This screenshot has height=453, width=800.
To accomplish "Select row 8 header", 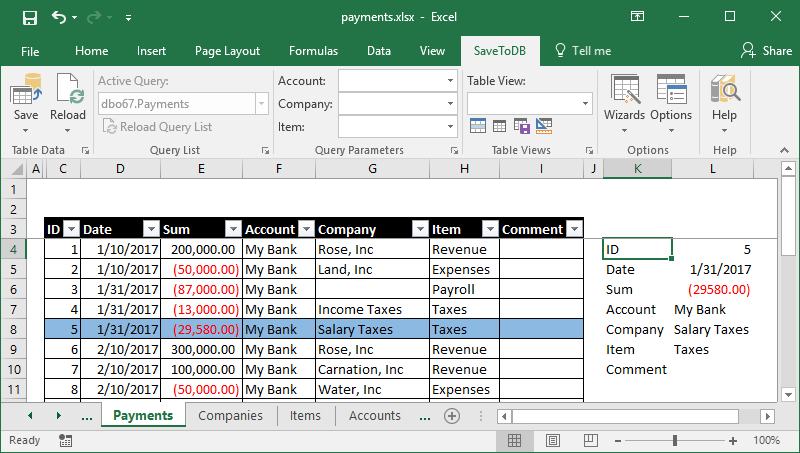I will 13,330.
